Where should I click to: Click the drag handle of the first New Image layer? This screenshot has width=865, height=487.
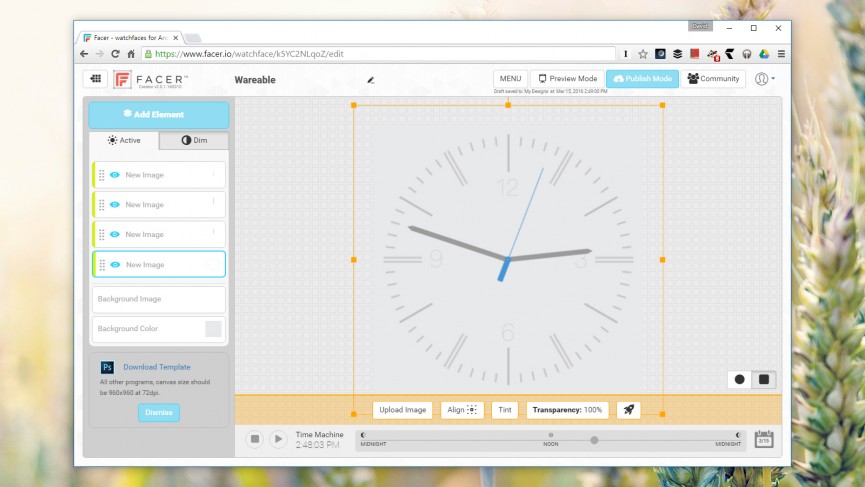(102, 175)
